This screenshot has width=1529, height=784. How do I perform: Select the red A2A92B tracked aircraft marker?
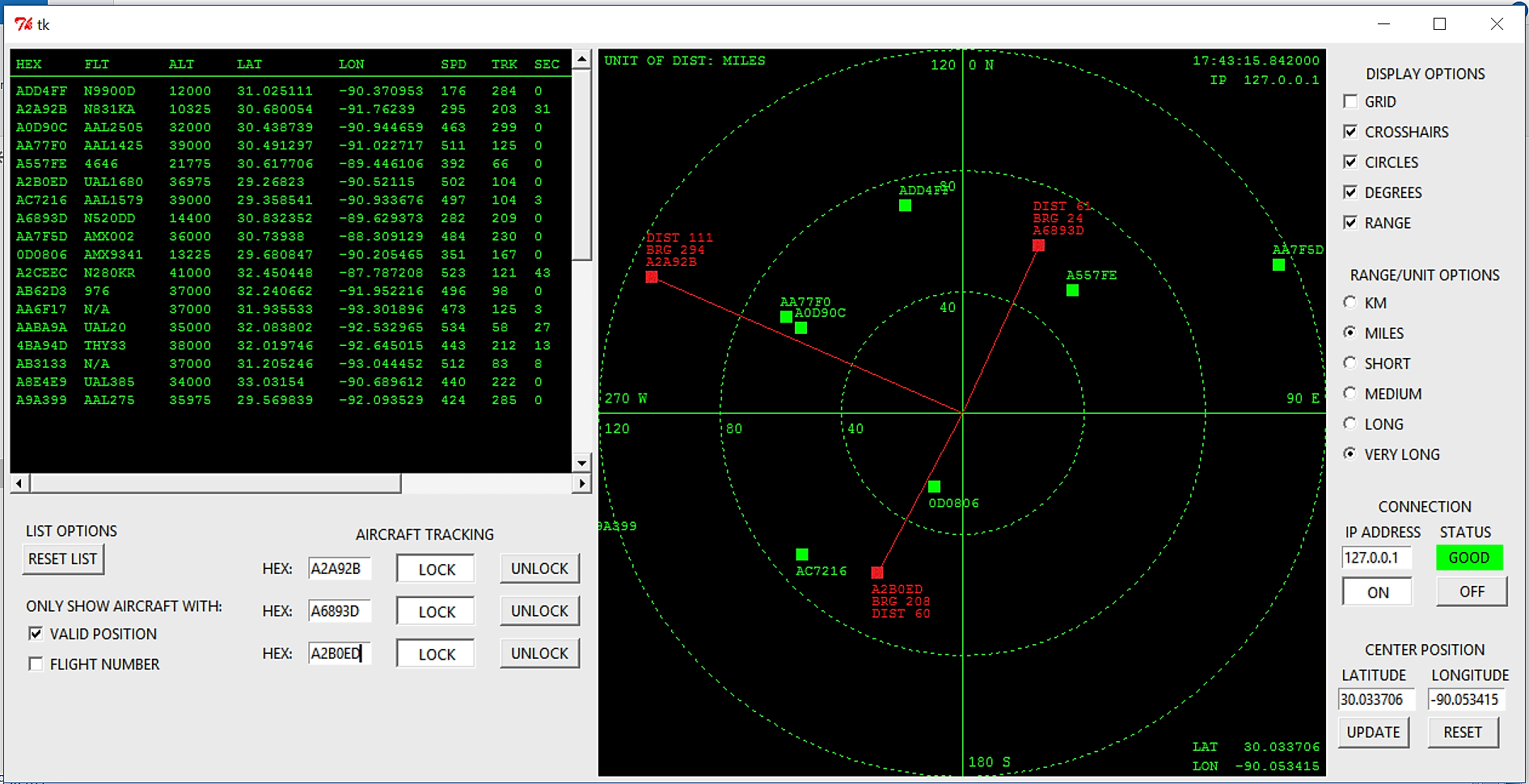(x=652, y=277)
